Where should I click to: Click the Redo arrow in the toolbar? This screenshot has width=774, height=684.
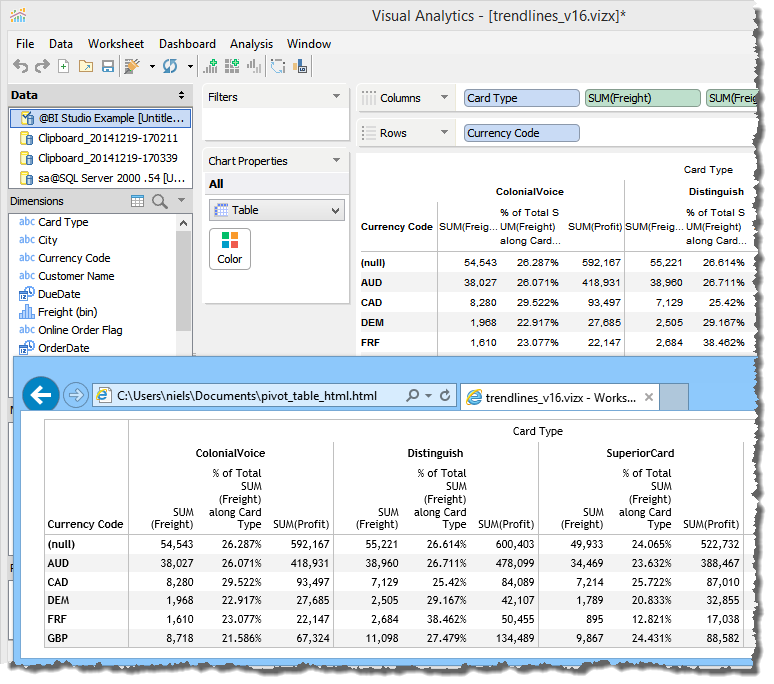click(42, 67)
